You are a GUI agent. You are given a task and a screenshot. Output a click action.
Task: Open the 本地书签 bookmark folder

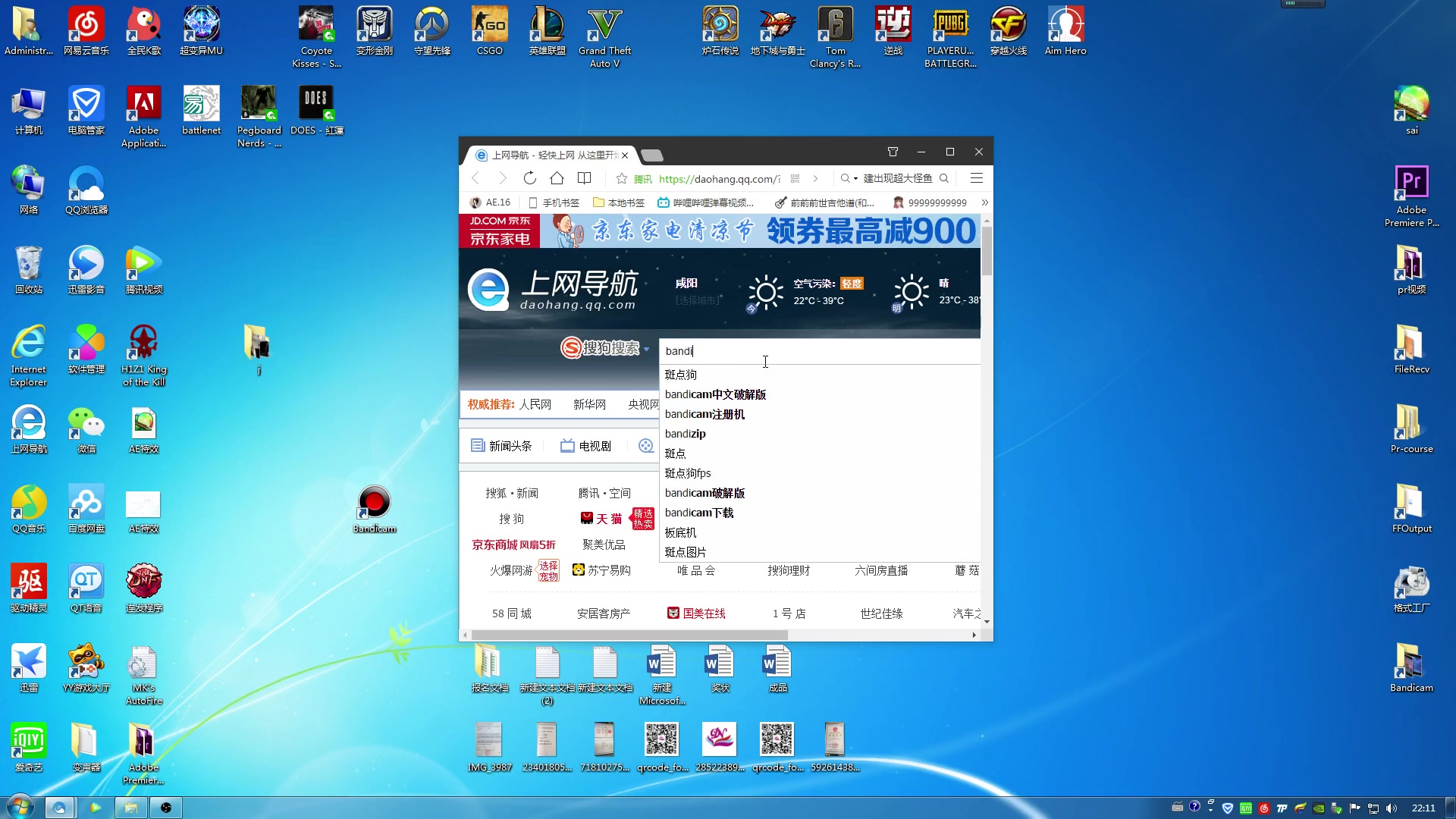(x=619, y=202)
